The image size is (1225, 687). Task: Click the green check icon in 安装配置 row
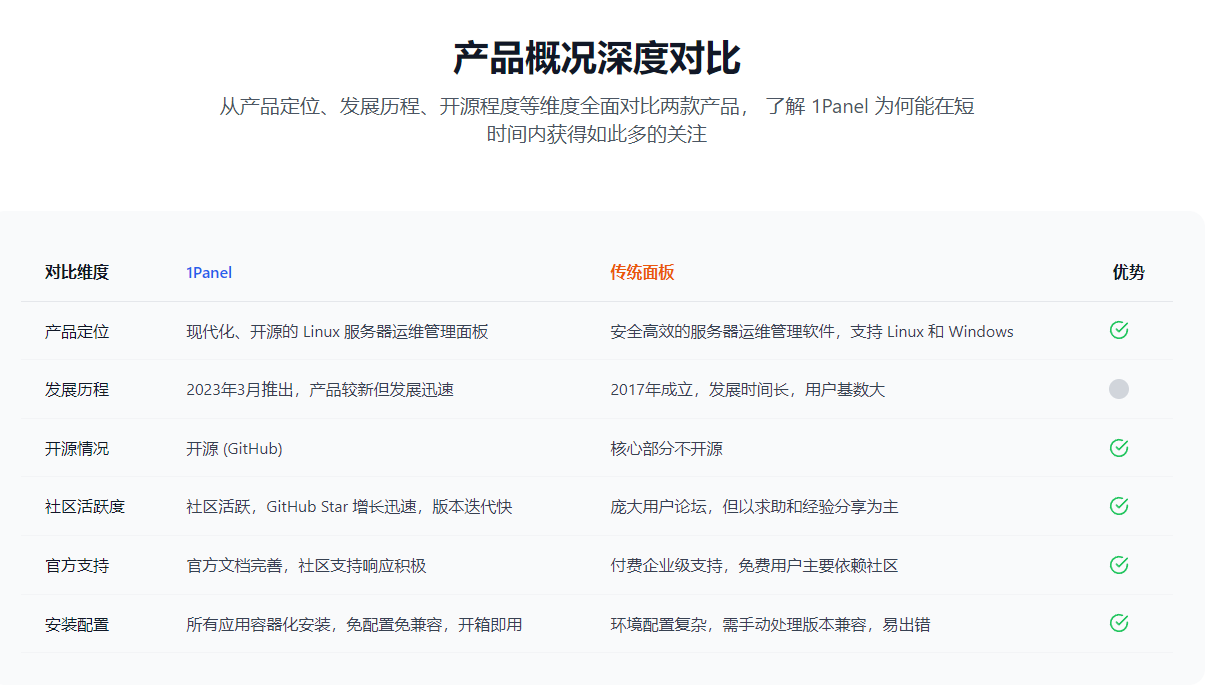1119,623
